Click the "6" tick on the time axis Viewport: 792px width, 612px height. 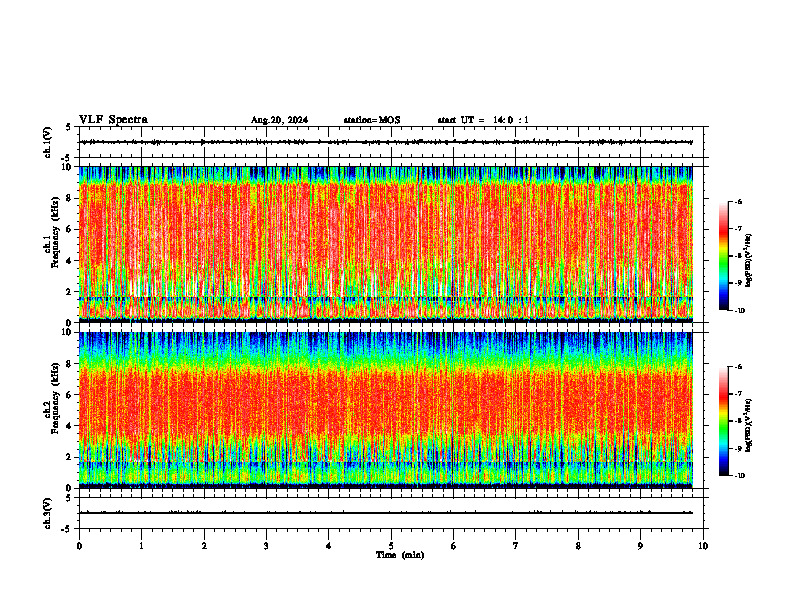coord(454,546)
